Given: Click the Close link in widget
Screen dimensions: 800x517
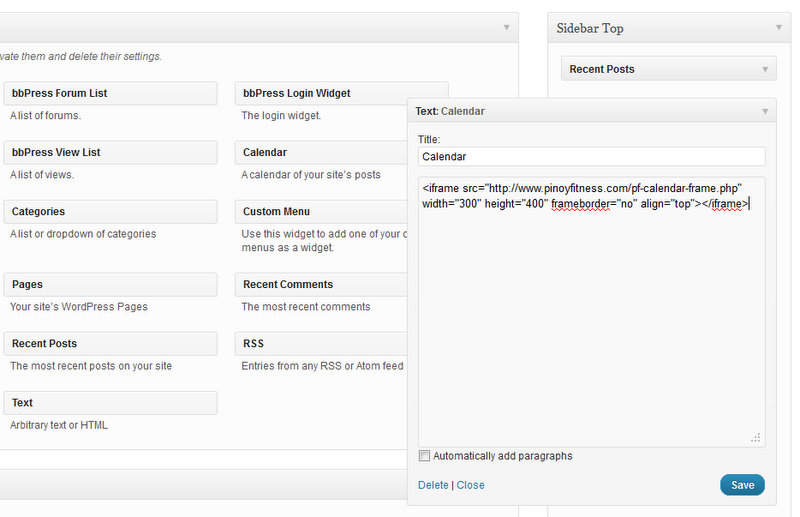Looking at the screenshot, I should pos(470,485).
